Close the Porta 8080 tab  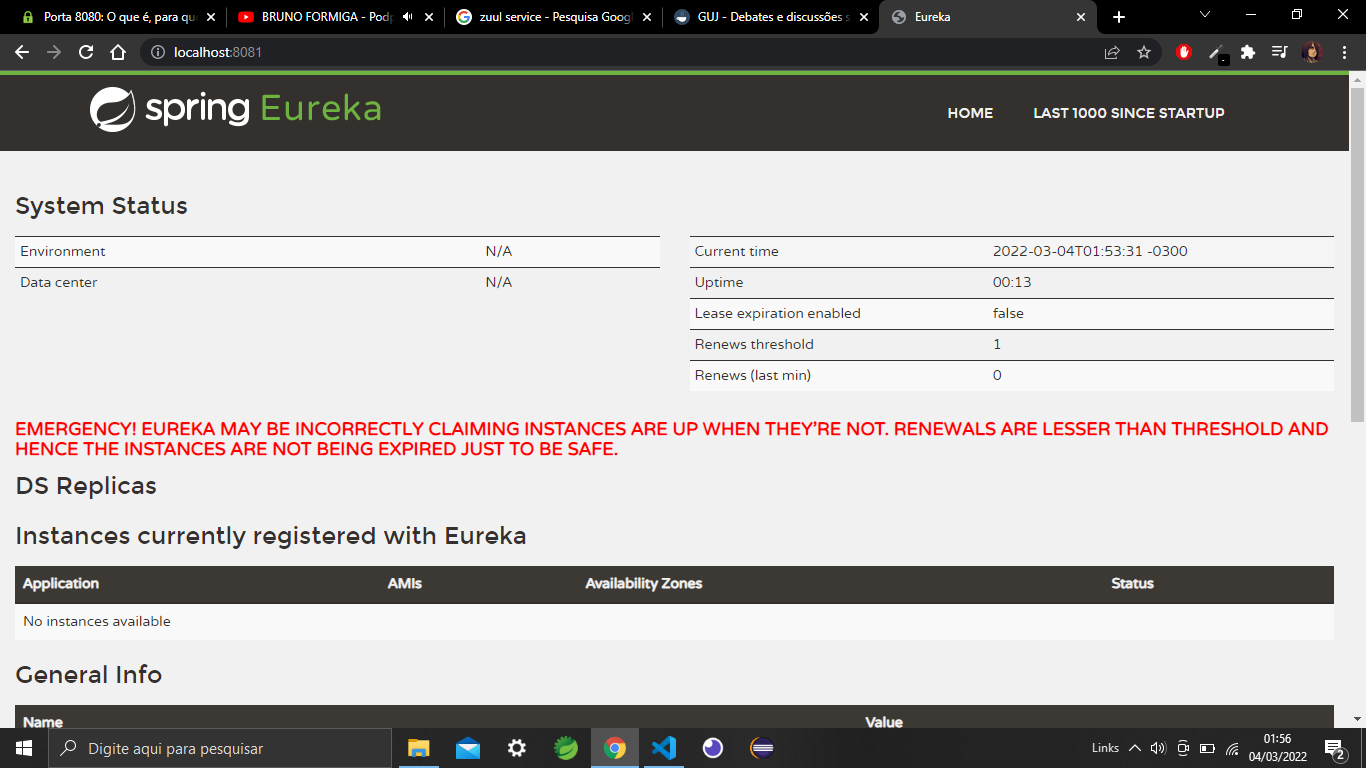point(211,17)
